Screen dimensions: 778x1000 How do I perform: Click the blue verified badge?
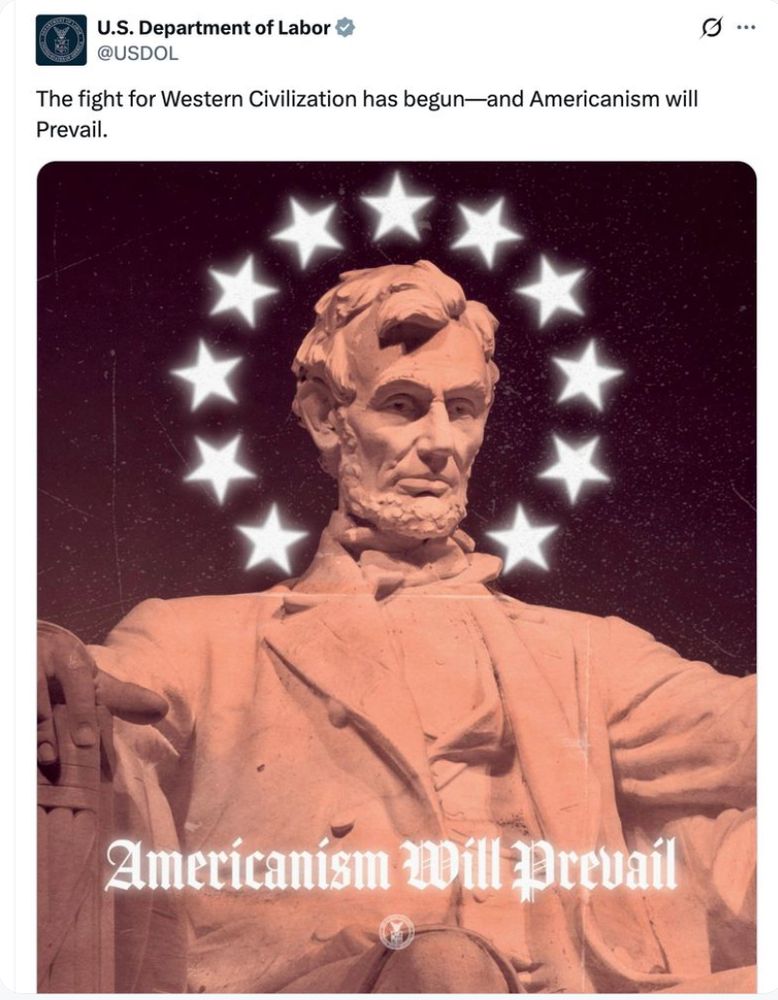tap(345, 27)
